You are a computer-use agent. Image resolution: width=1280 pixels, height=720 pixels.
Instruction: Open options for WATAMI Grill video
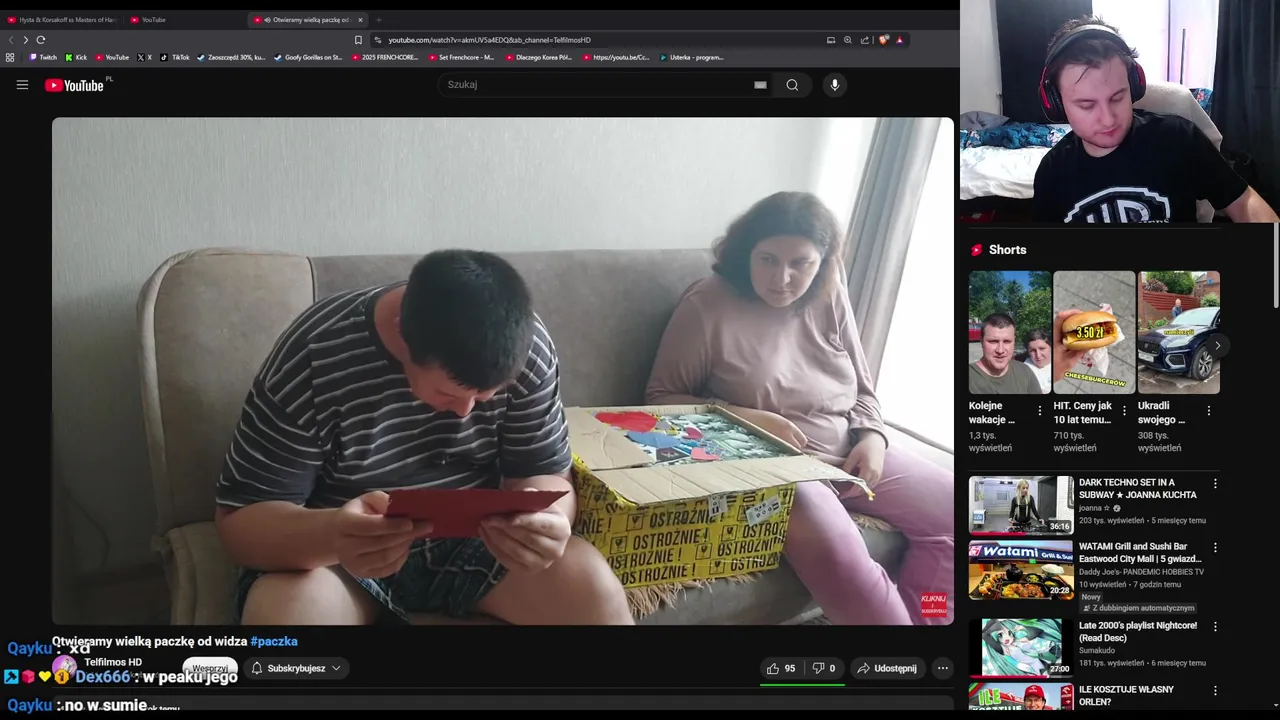pyautogui.click(x=1215, y=548)
